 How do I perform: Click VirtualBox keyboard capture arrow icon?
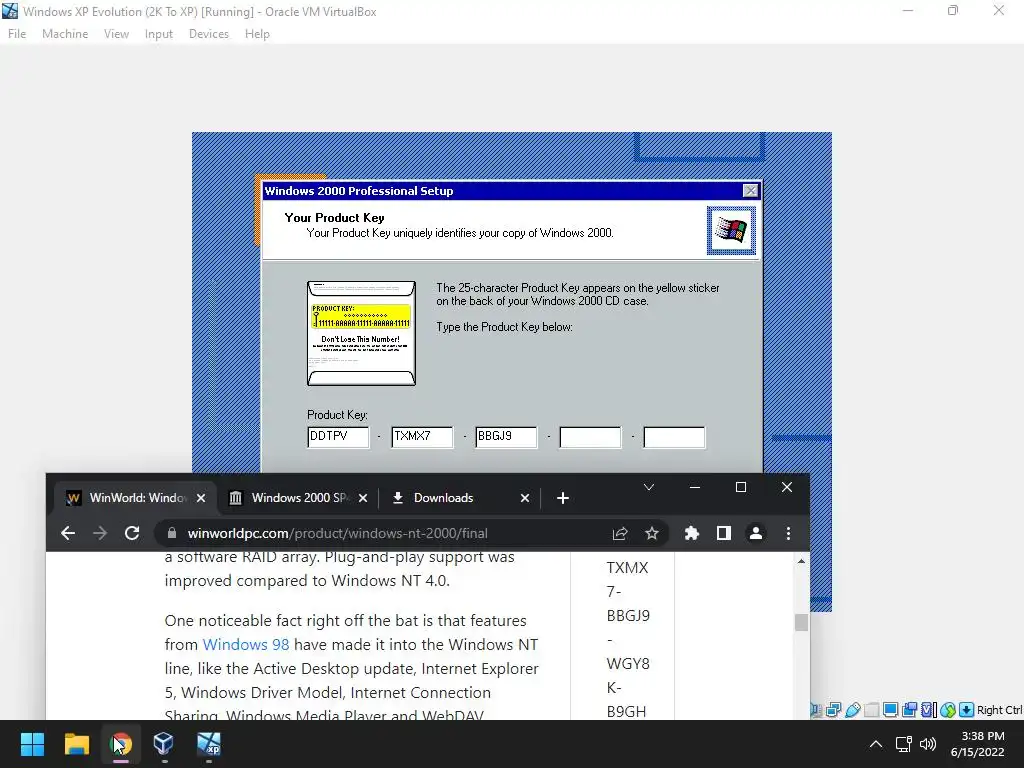pos(967,710)
